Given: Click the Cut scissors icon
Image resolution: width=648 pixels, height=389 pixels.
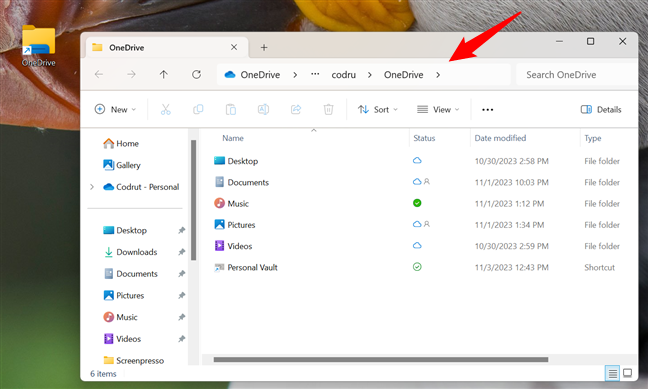Looking at the screenshot, I should (165, 110).
